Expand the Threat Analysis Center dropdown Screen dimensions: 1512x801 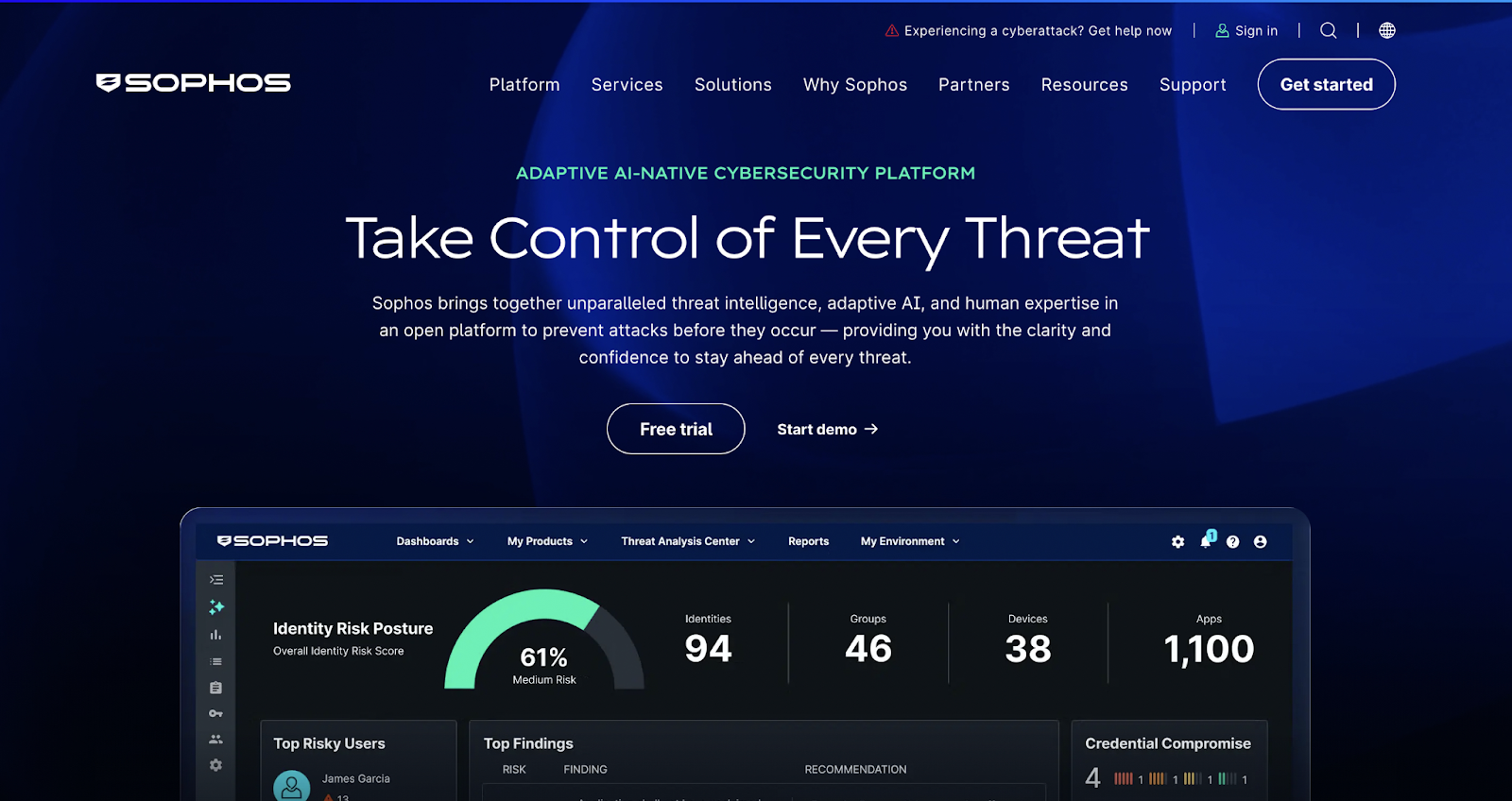(x=688, y=541)
